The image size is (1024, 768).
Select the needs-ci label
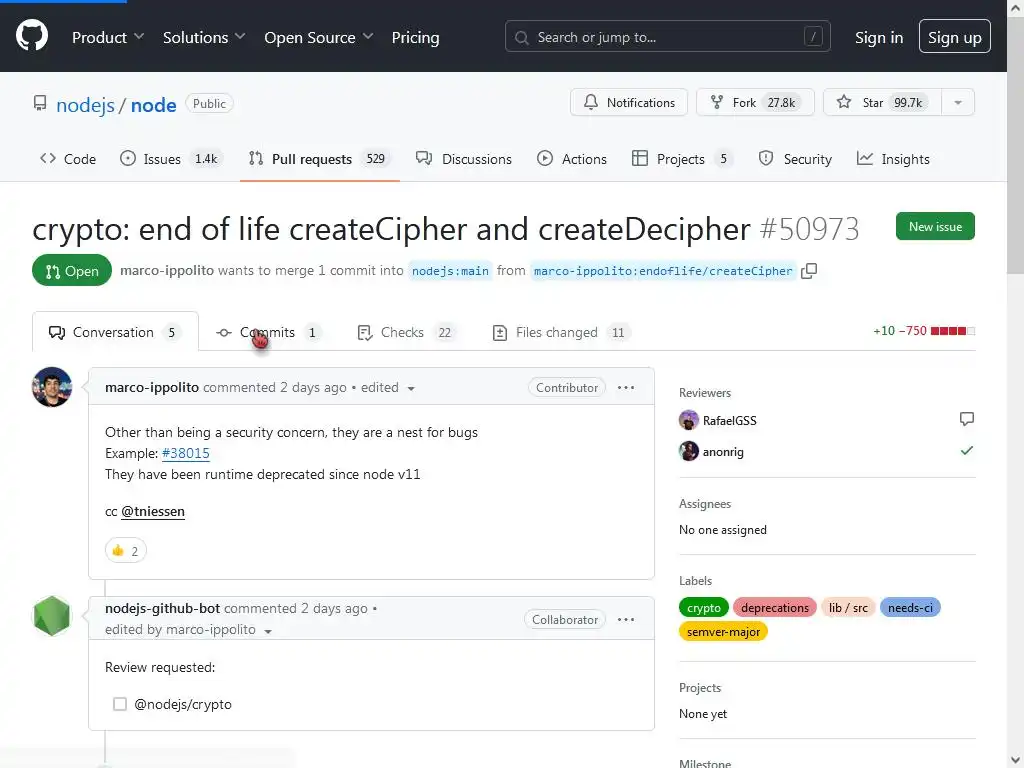(910, 607)
